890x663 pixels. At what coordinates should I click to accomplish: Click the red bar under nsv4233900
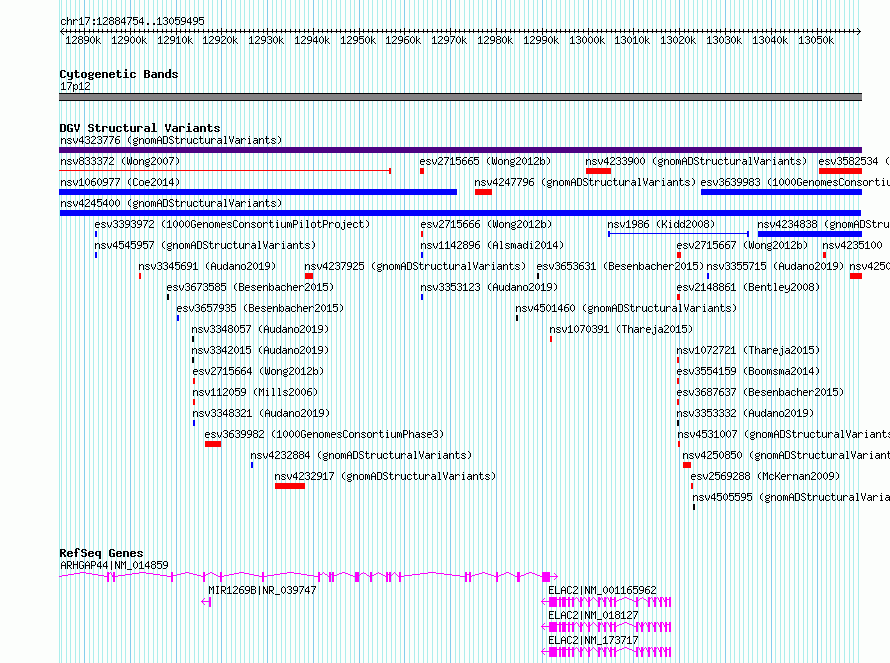point(598,171)
